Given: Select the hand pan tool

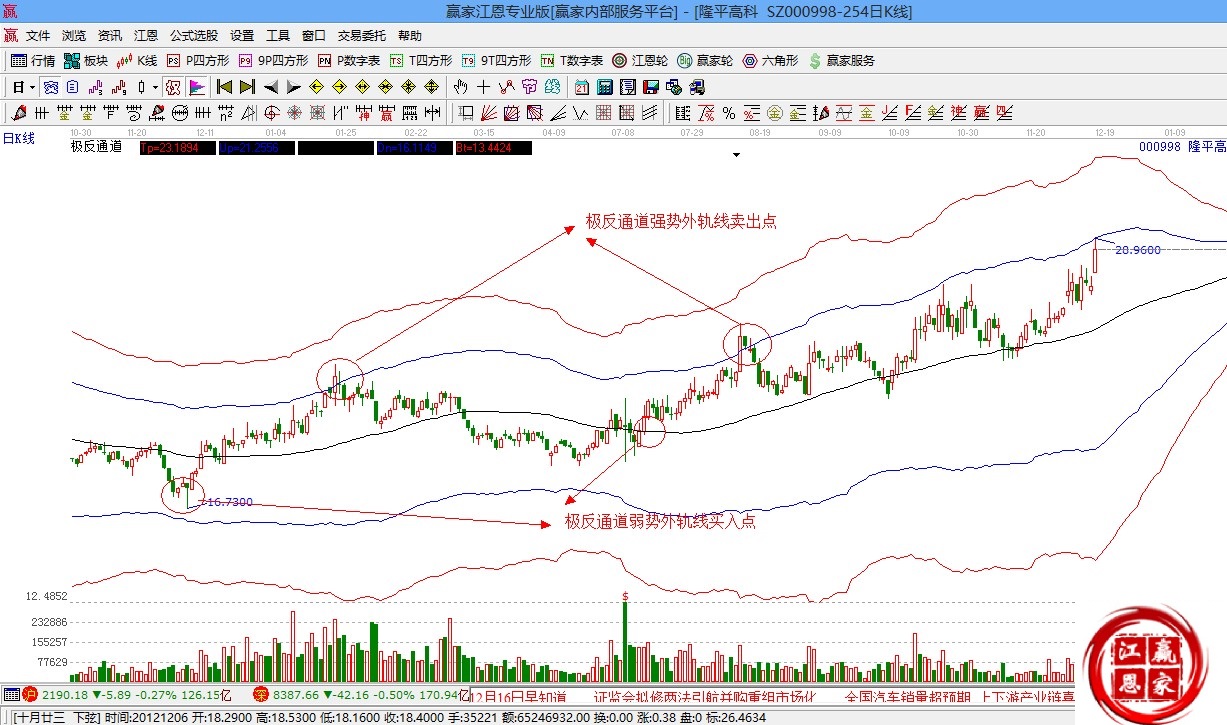Looking at the screenshot, I should 461,87.
